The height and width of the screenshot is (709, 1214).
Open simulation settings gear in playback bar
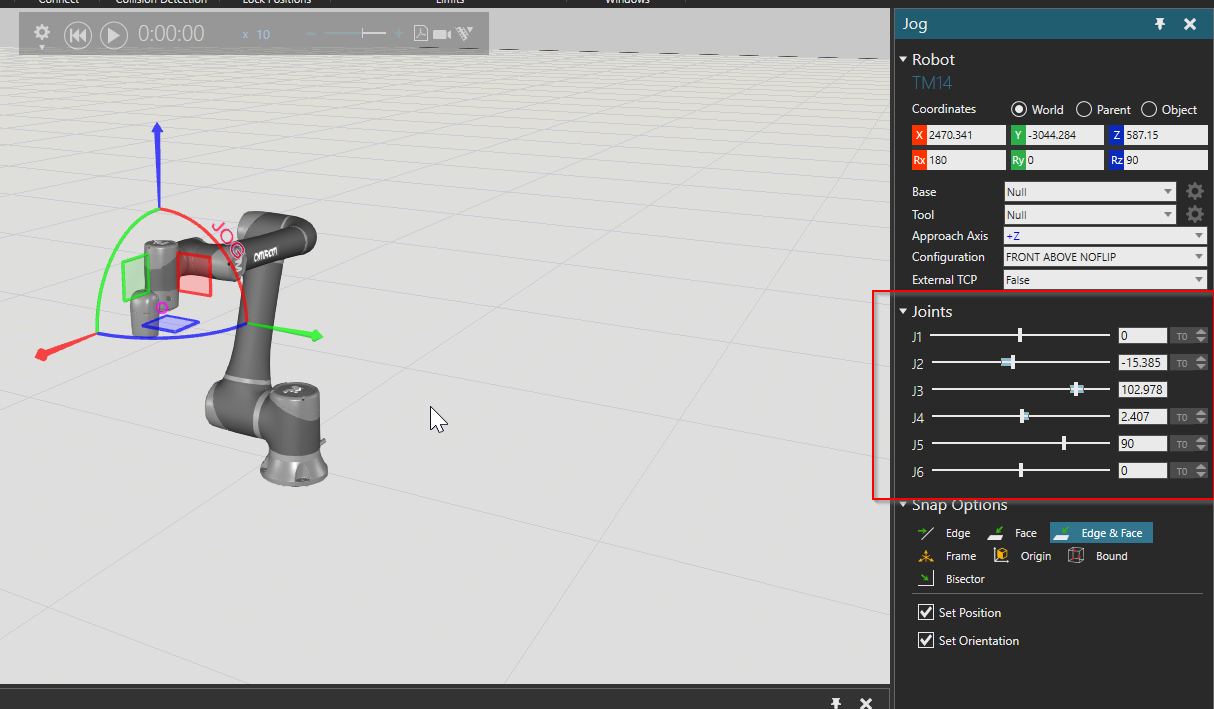pos(42,34)
